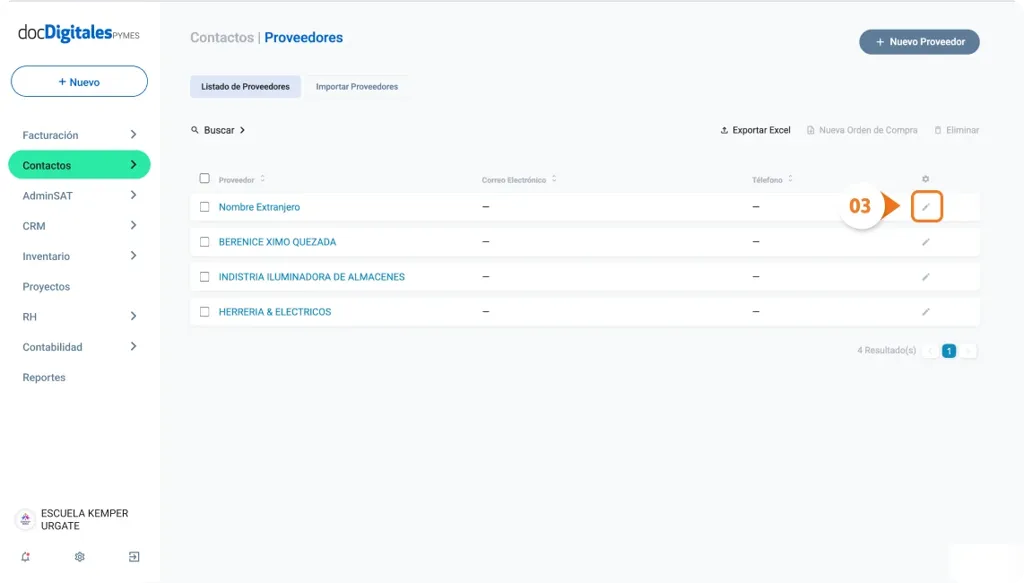Image resolution: width=1024 pixels, height=583 pixels.
Task: Click edit pencil for BERENICE XIMO QUEZADA
Action: click(926, 242)
